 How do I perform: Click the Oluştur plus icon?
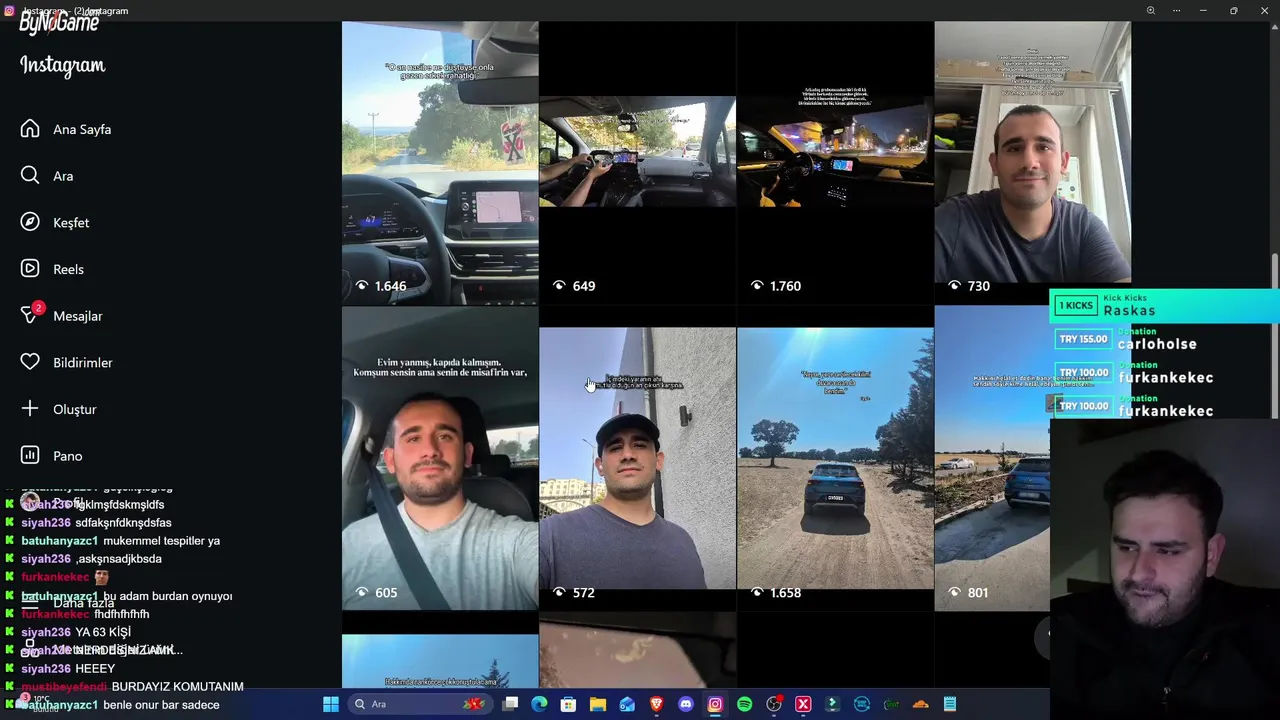[x=30, y=409]
